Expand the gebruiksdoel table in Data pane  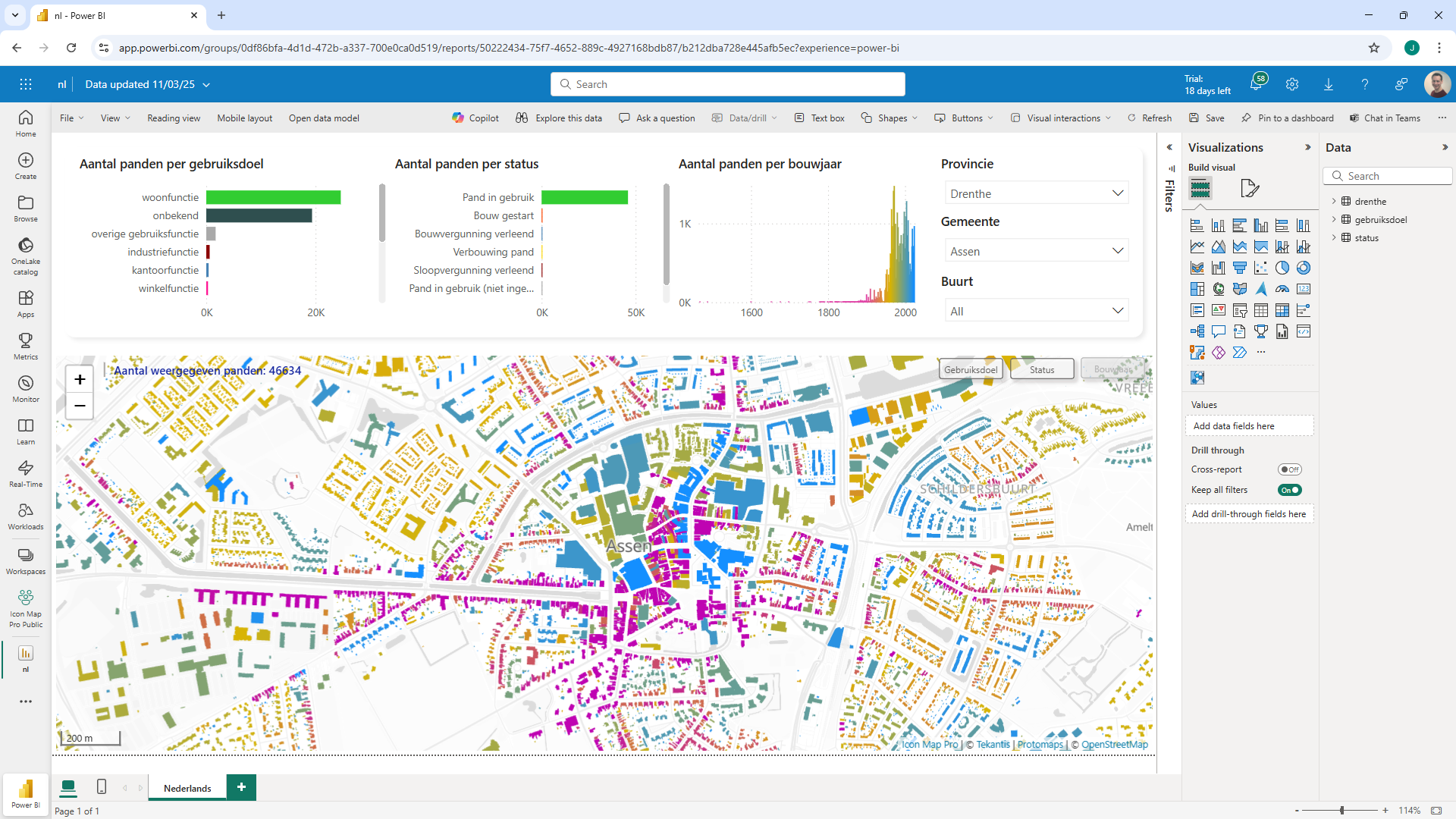coord(1334,220)
